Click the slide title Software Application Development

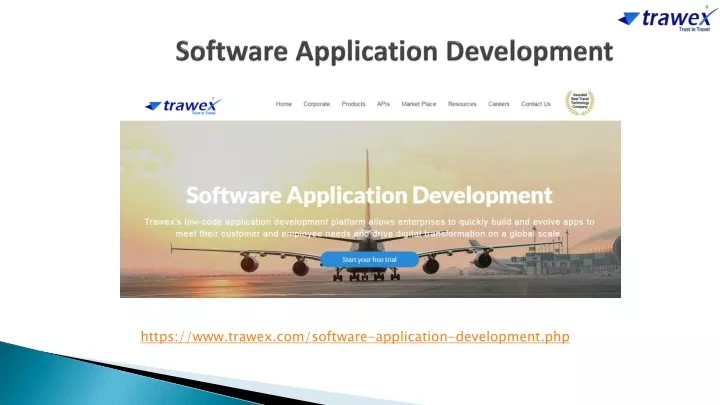pos(394,51)
